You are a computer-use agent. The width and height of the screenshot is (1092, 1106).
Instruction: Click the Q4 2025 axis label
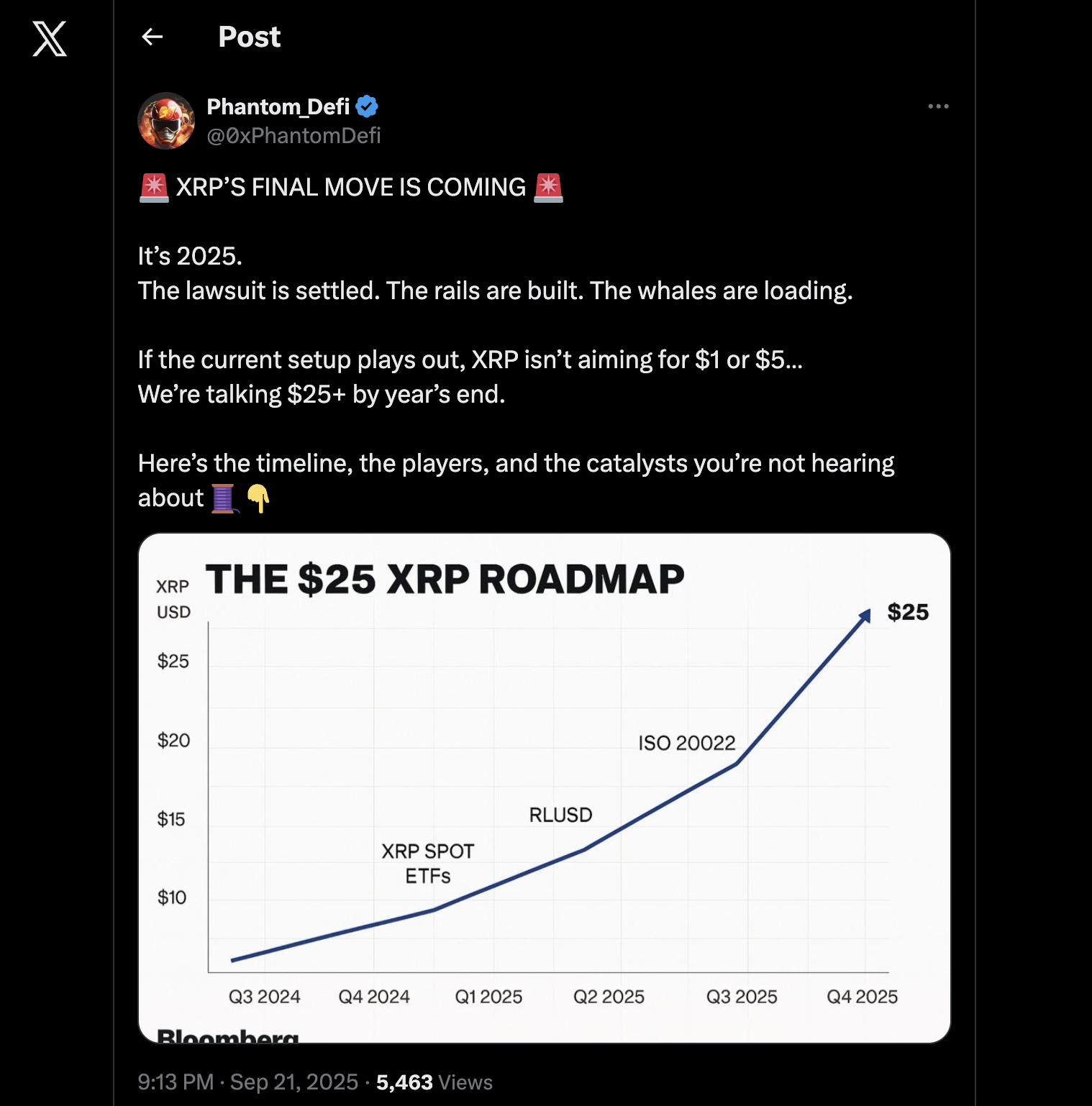[x=862, y=997]
